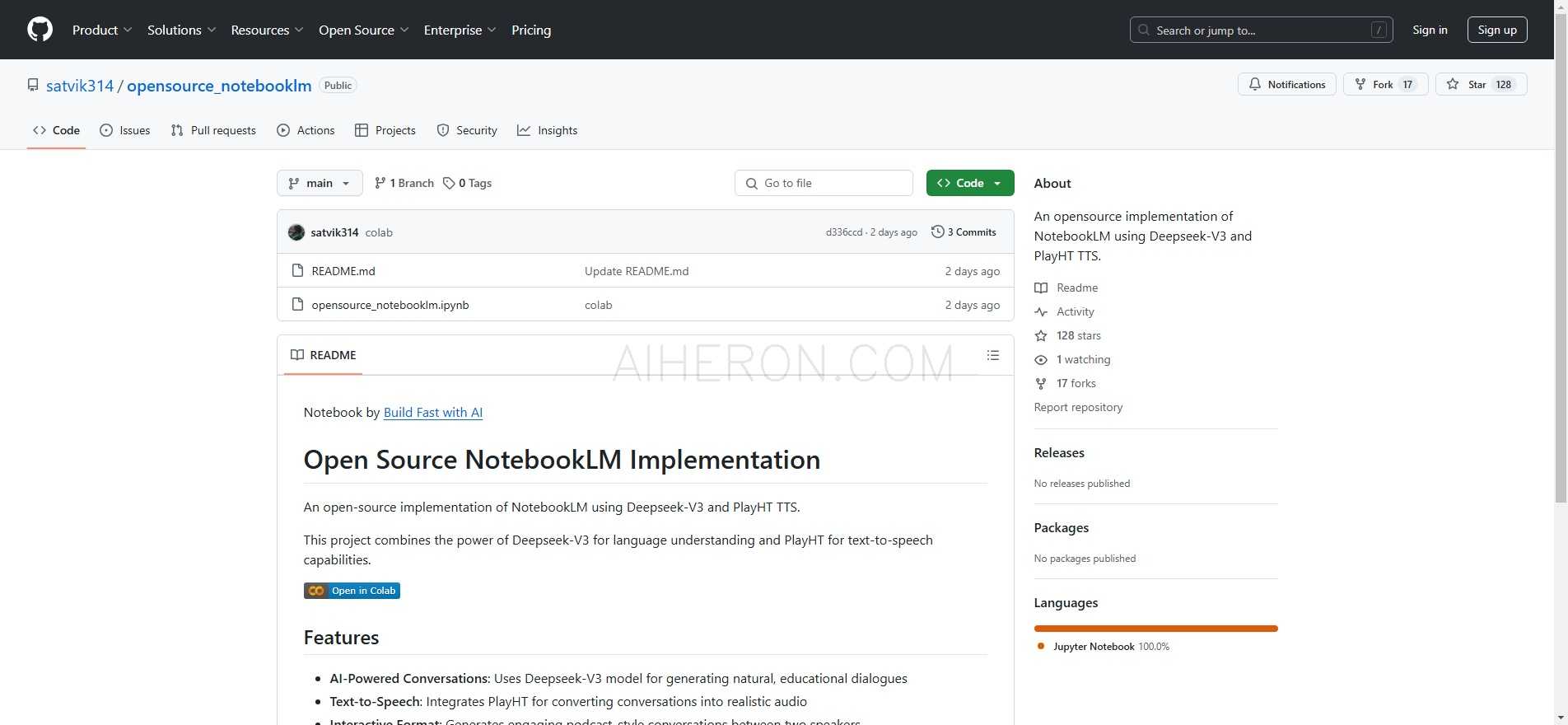Expand the Resources menu

tap(267, 30)
